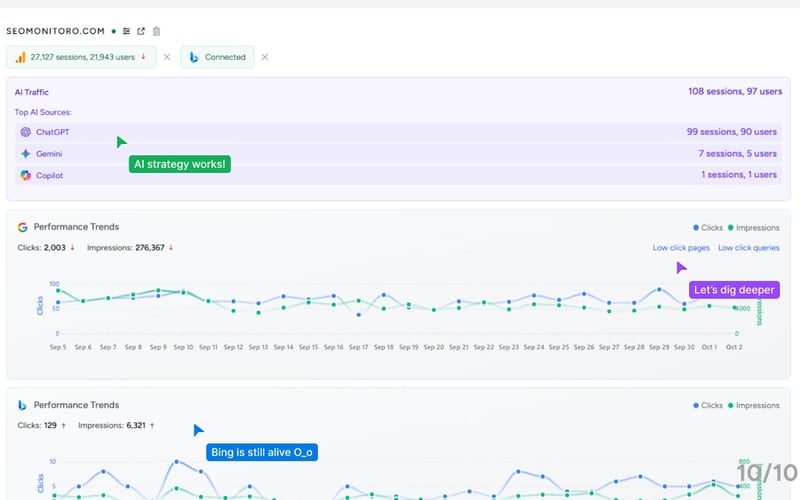Click the Google Analytics bar chart icon
The image size is (800, 500).
click(x=20, y=57)
